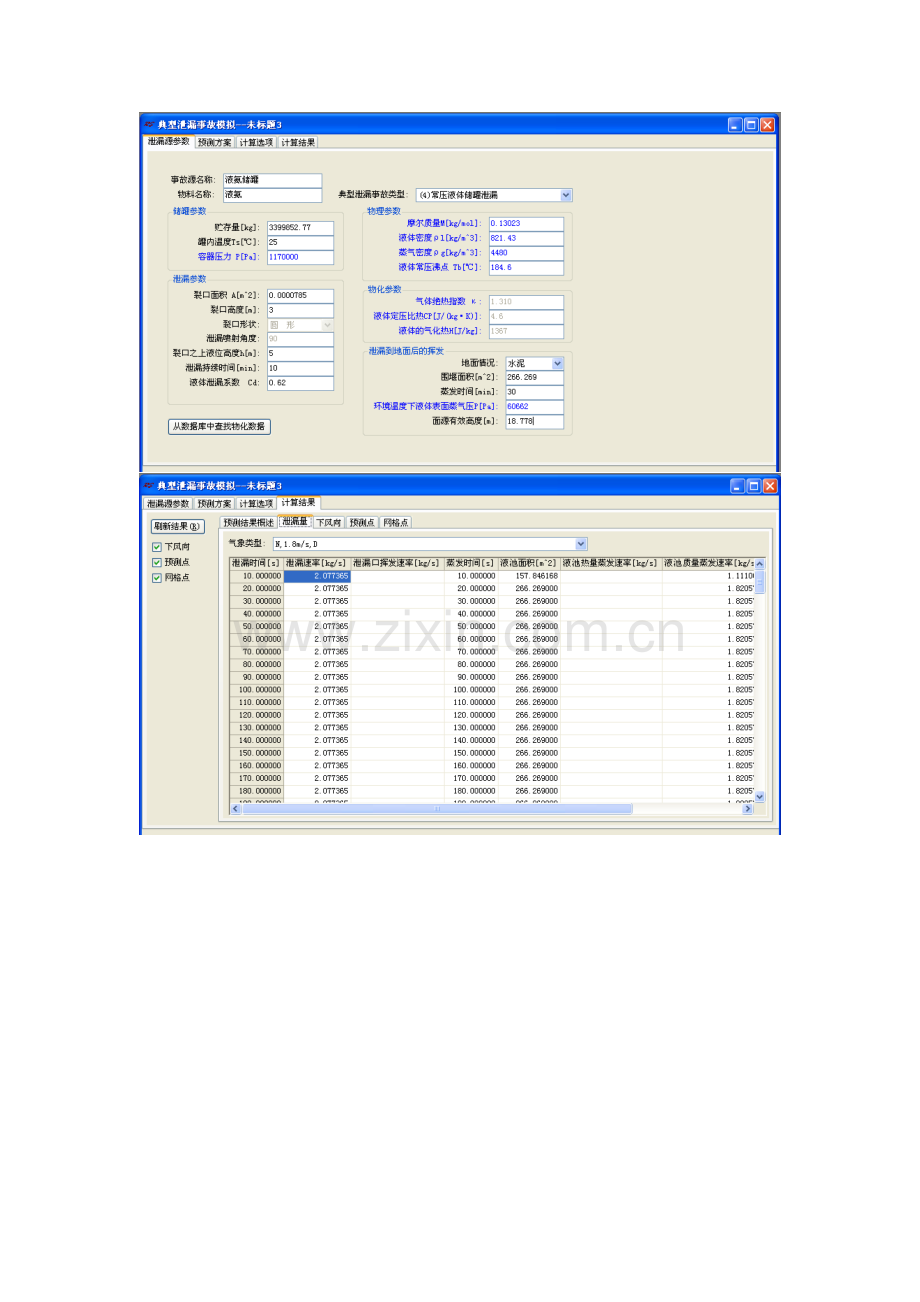
Task: Click the 泄漏口挥发速率[kg/s] column header
Action: 397,563
